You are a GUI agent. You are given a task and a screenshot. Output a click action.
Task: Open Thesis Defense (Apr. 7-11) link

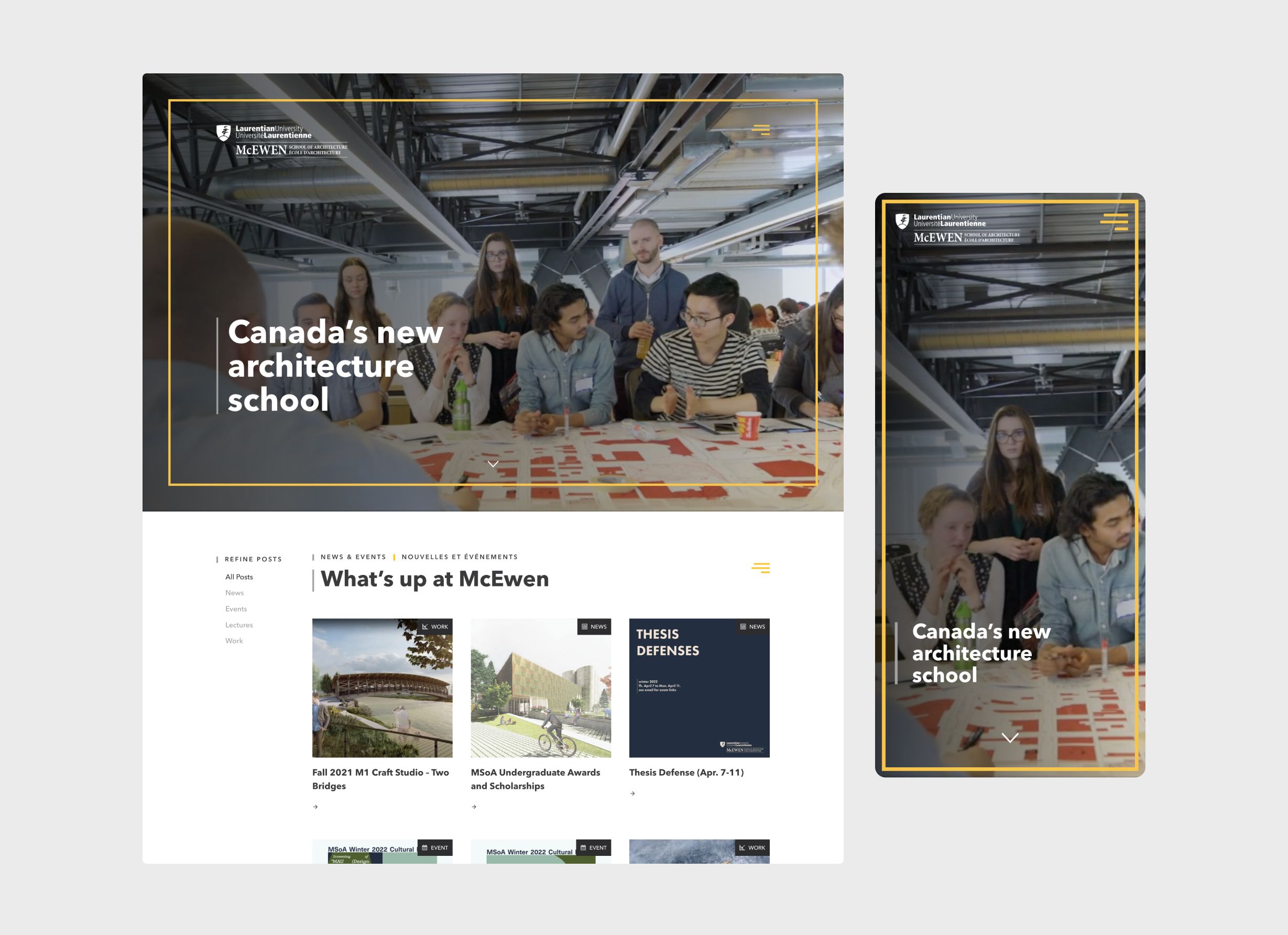686,773
